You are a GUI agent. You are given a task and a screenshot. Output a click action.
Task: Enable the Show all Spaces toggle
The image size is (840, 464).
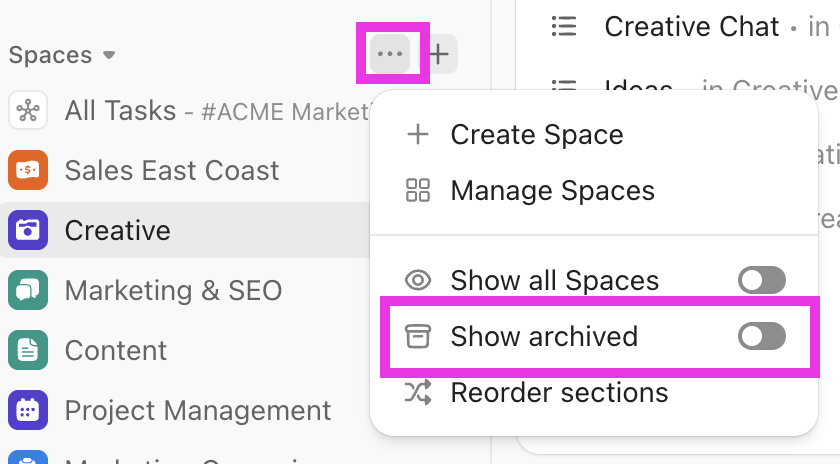(x=762, y=280)
